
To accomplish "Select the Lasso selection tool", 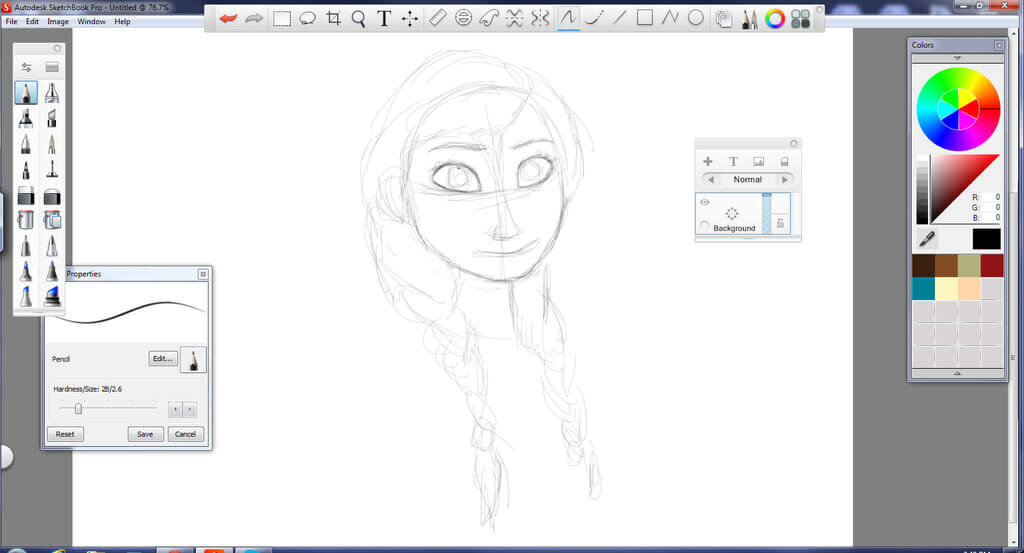I will (x=308, y=18).
